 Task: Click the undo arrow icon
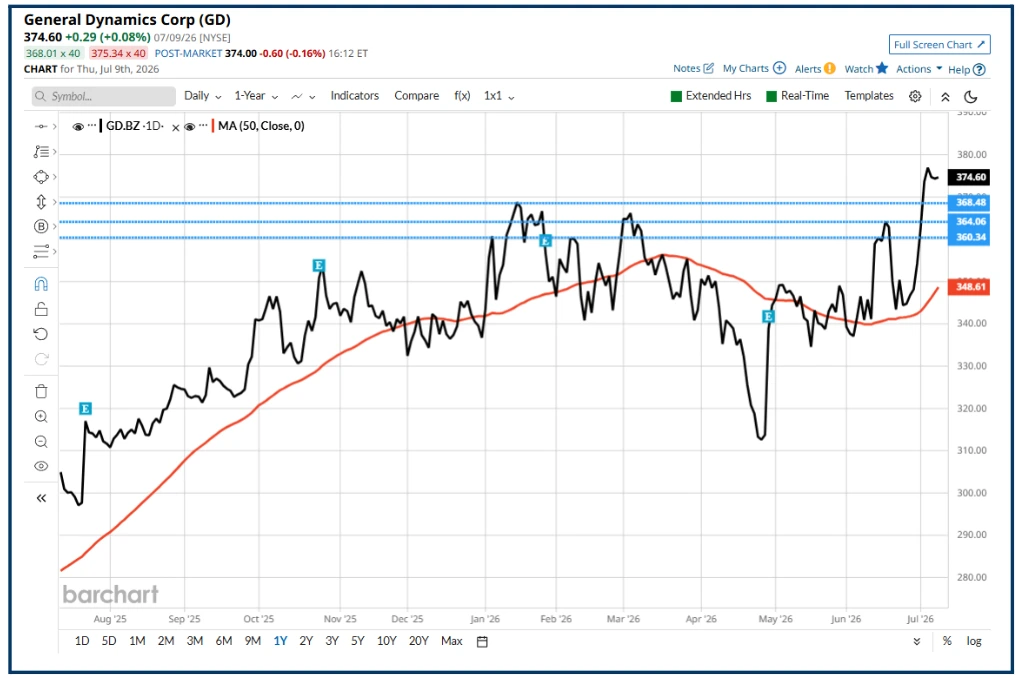41,334
